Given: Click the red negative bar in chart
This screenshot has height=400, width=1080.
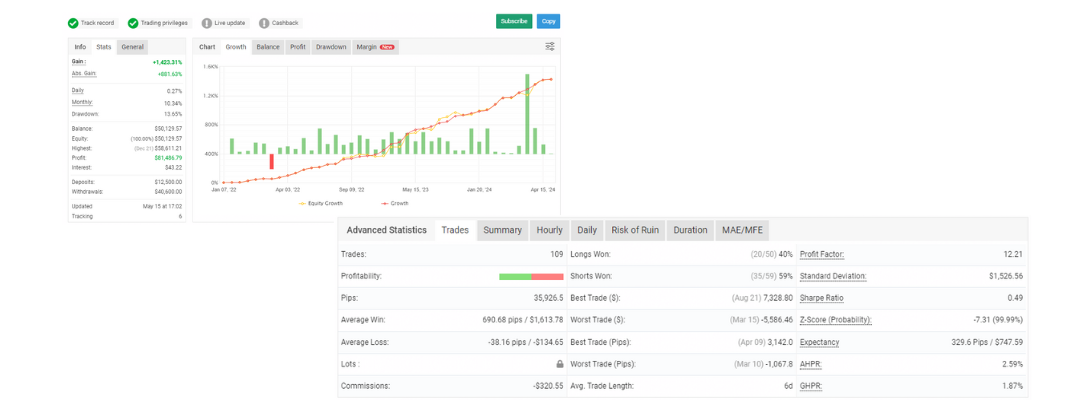Looking at the screenshot, I should coord(271,161).
